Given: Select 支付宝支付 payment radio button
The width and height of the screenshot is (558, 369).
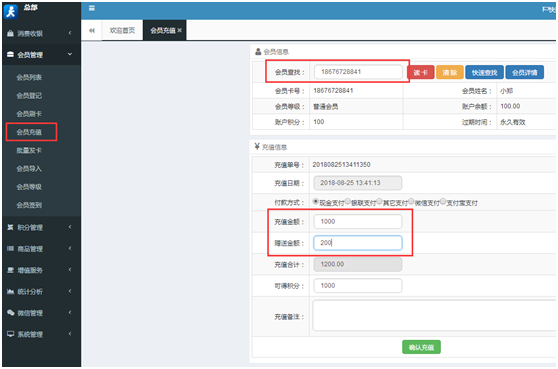Looking at the screenshot, I should 443,201.
